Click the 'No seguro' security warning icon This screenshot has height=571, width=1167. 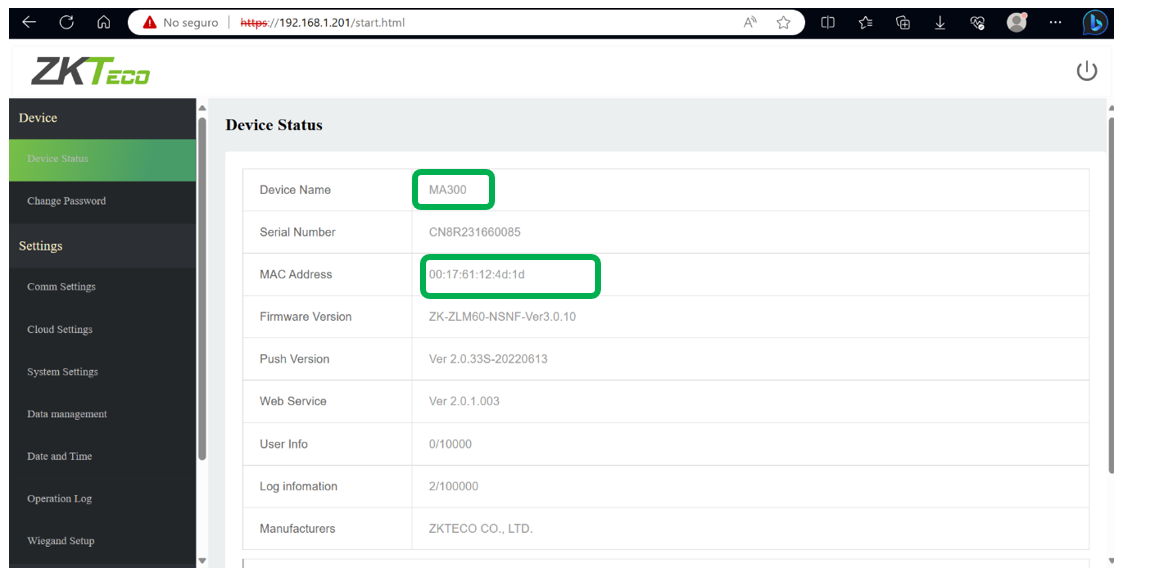150,22
